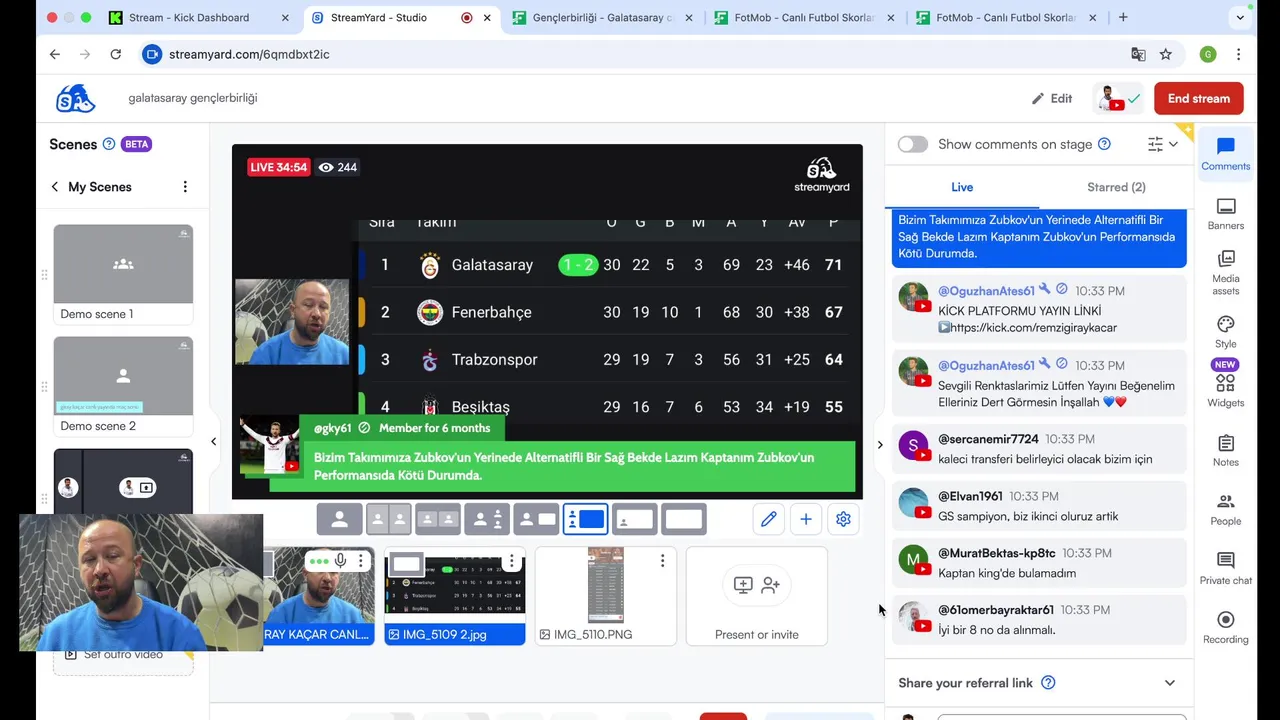
Task: Select the IMG_5109 2.jpg media card
Action: point(455,596)
